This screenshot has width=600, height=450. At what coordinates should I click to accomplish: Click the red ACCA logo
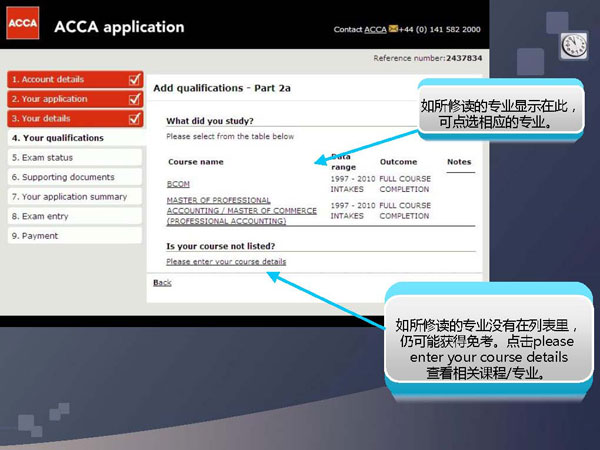click(x=23, y=25)
